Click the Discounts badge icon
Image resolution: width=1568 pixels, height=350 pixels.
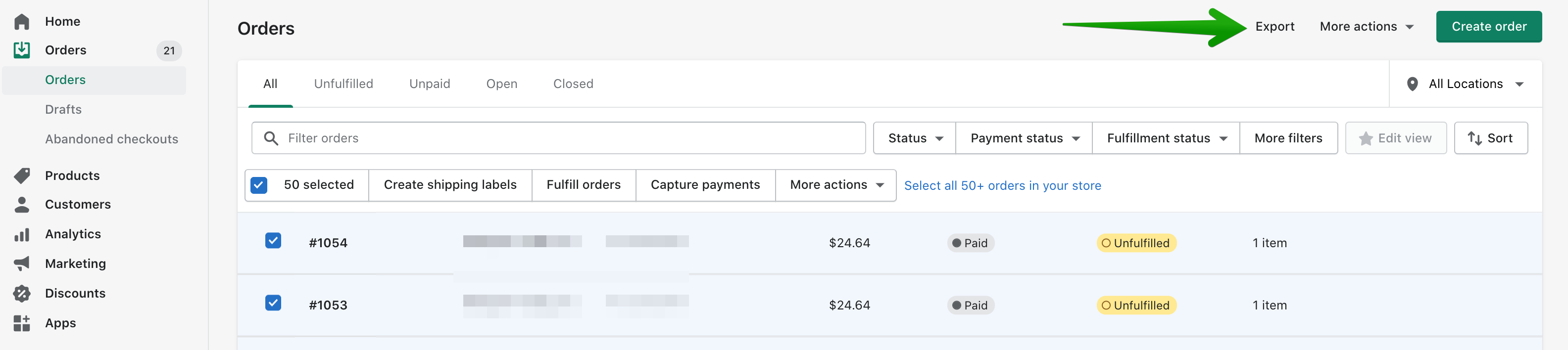click(22, 294)
